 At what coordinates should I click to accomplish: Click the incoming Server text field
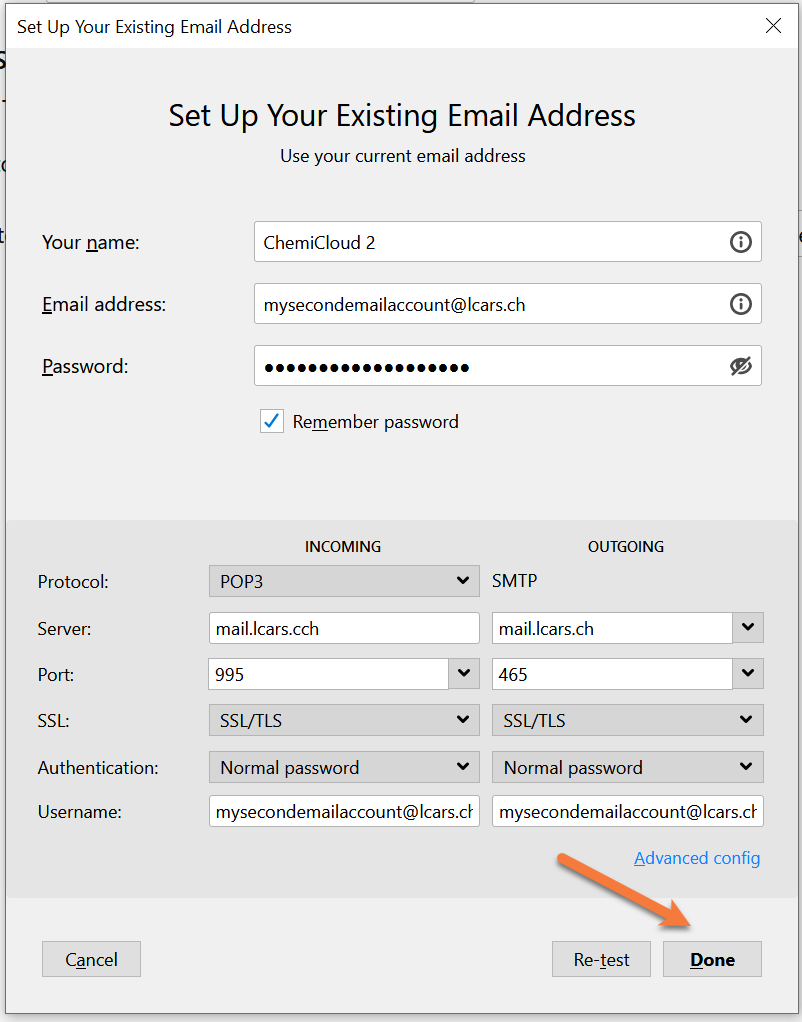coord(343,629)
